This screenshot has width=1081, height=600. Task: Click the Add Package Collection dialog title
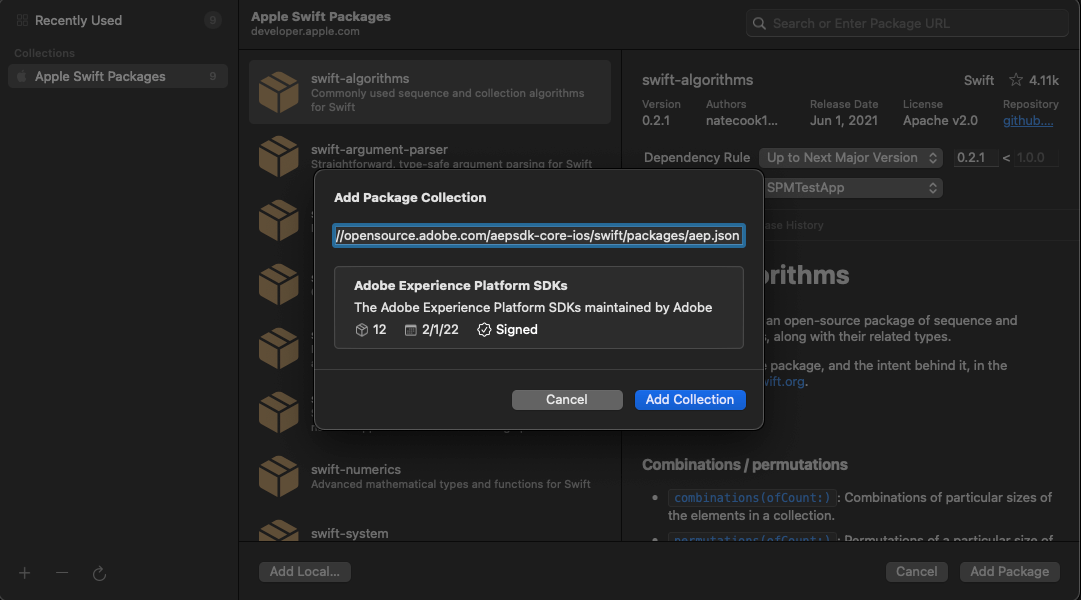click(x=410, y=198)
